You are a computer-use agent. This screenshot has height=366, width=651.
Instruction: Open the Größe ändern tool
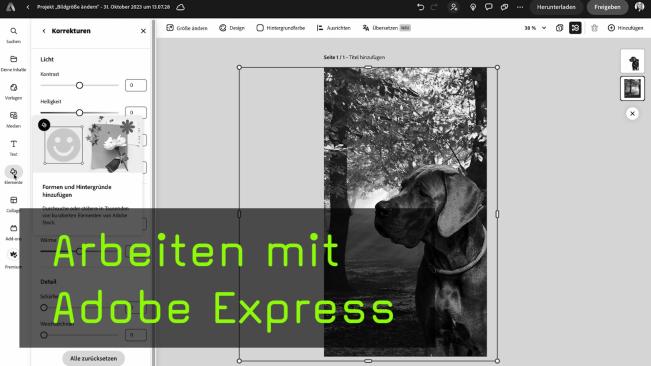coord(187,28)
